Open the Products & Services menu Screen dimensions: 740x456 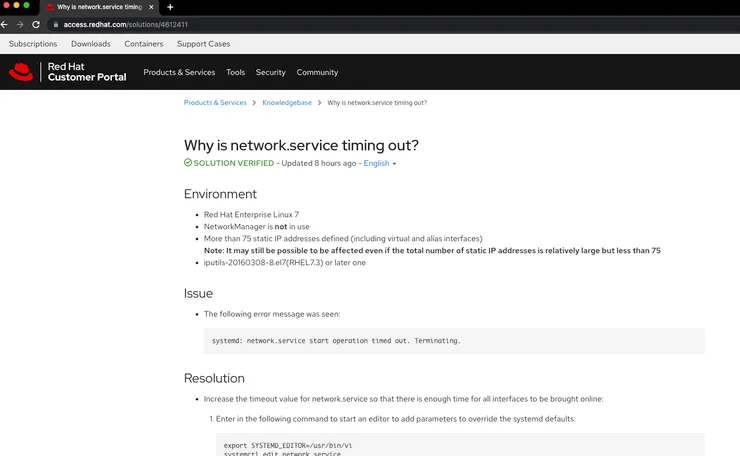coord(179,72)
